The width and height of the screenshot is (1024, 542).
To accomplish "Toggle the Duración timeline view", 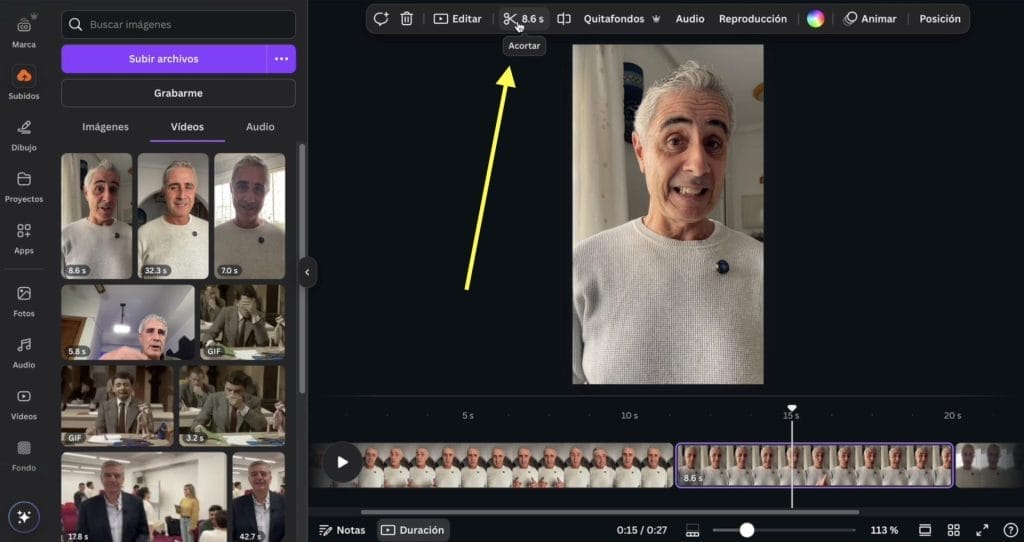I will tap(413, 530).
